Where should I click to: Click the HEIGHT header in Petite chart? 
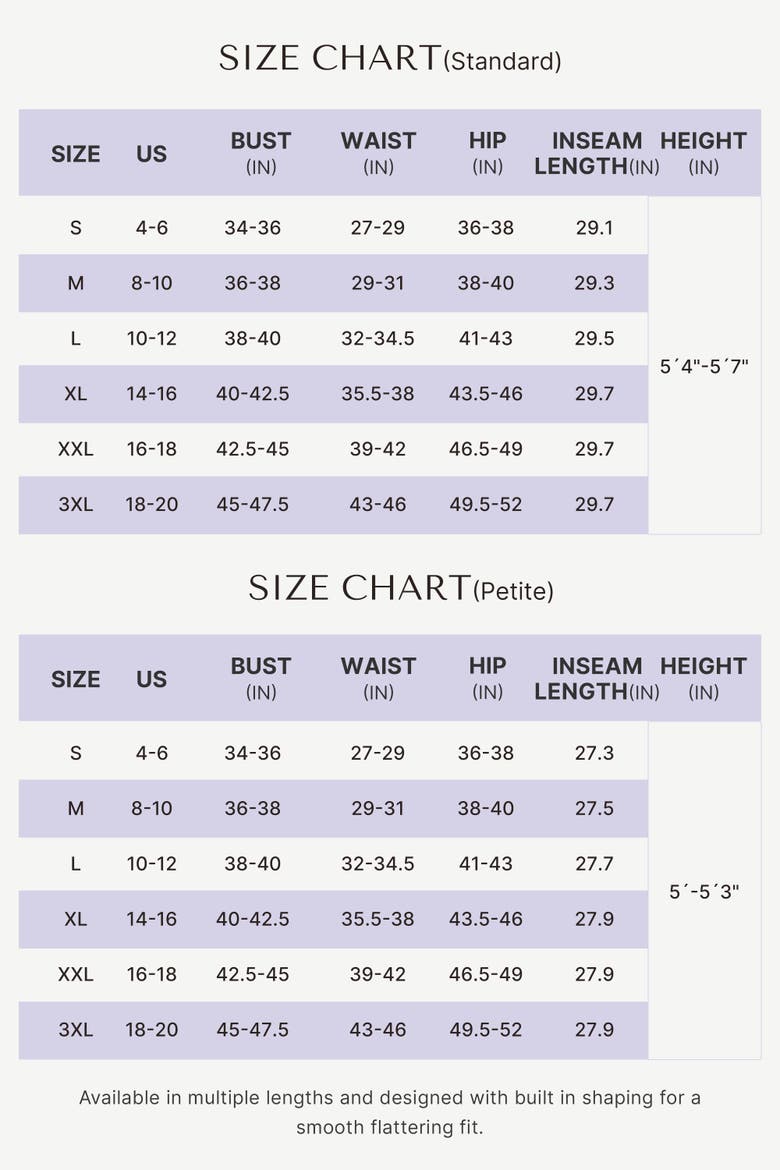click(x=703, y=678)
